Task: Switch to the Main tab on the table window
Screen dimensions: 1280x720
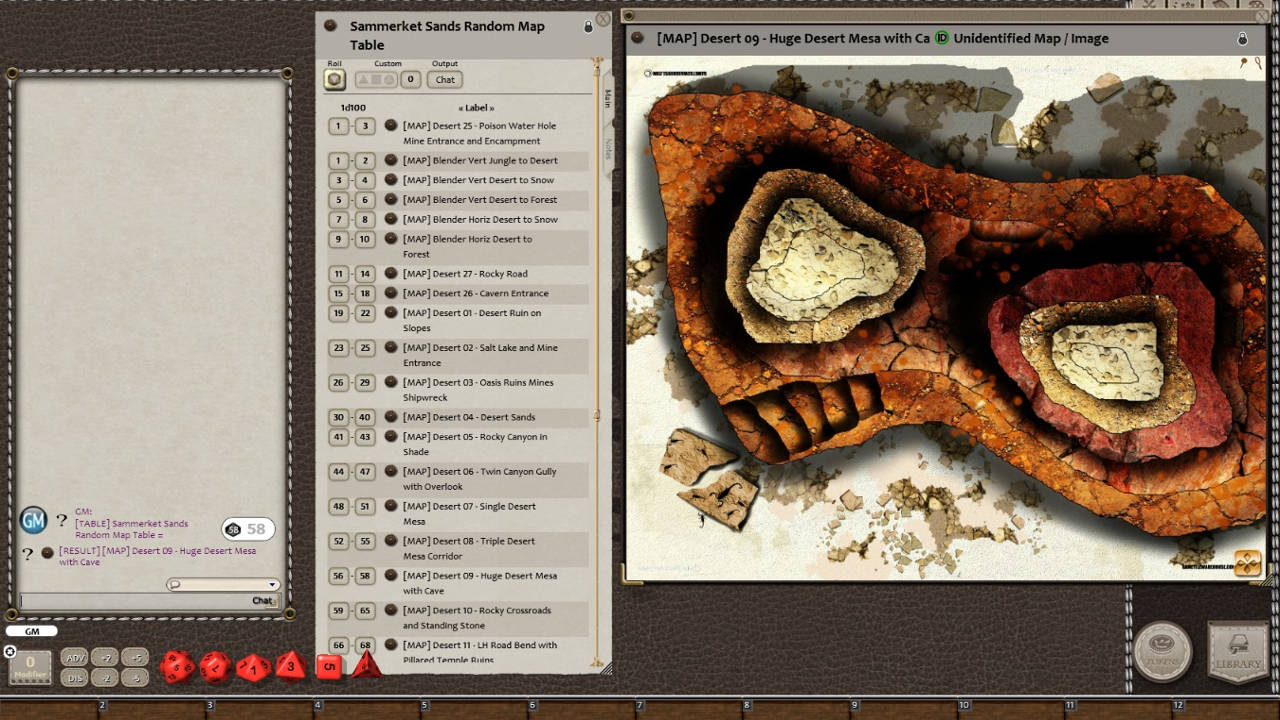Action: pyautogui.click(x=607, y=99)
